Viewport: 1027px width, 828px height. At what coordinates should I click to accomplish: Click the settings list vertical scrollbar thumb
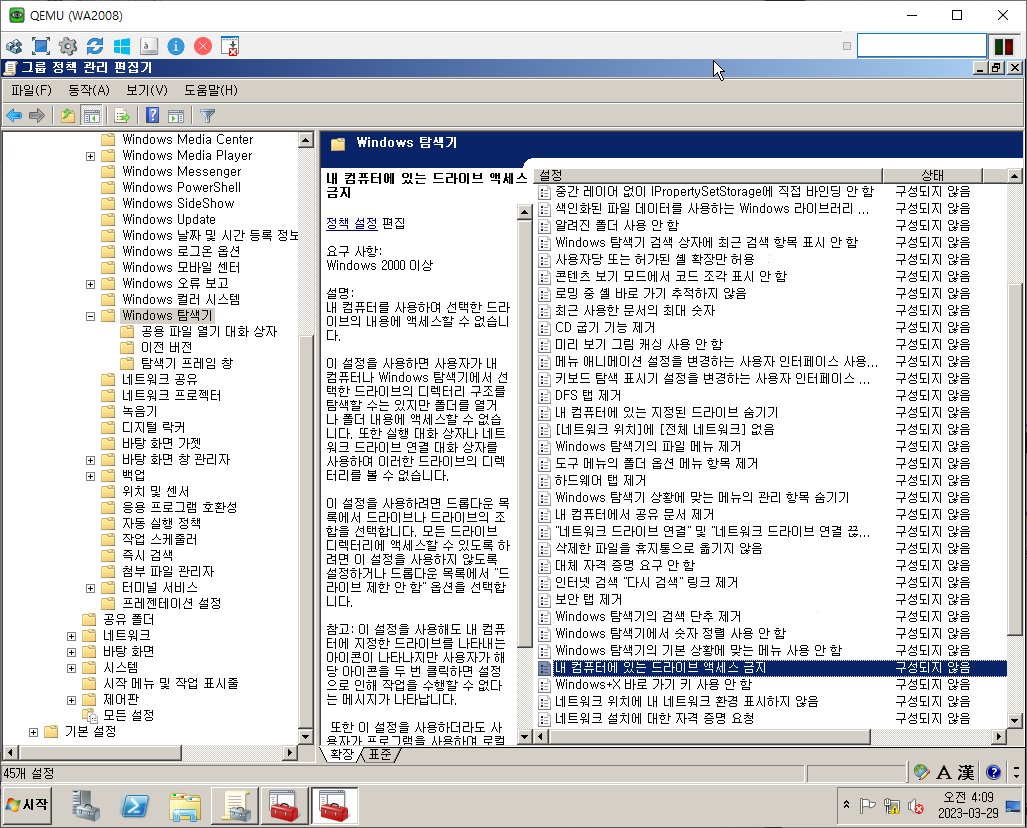(x=1015, y=459)
